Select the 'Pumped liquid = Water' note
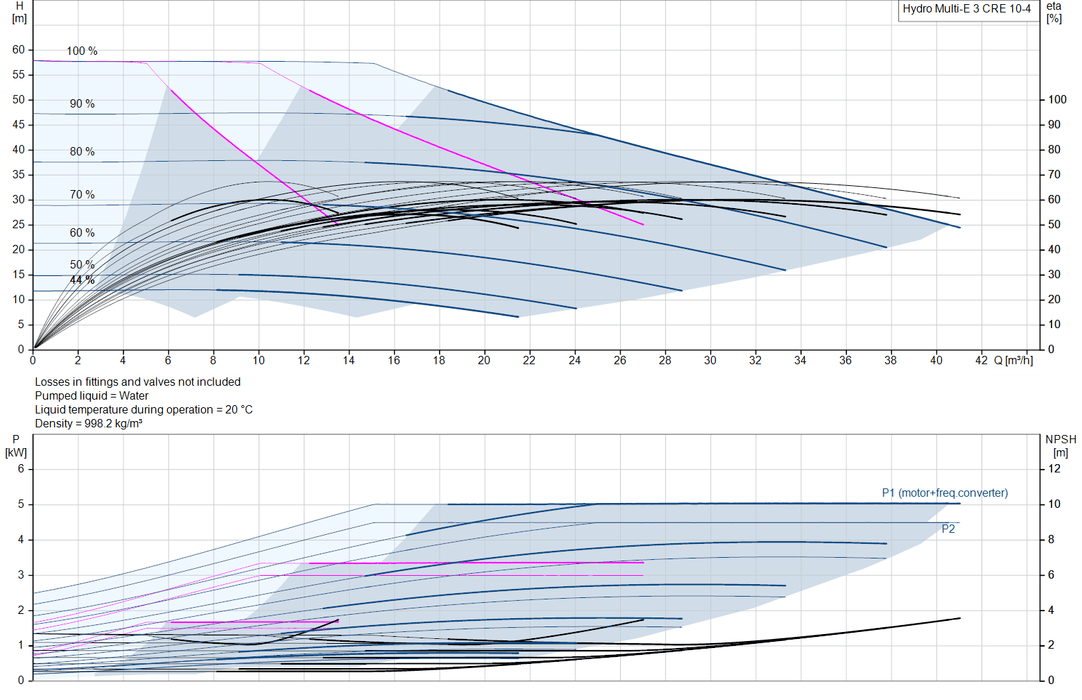The width and height of the screenshot is (1082, 700). tap(91, 396)
